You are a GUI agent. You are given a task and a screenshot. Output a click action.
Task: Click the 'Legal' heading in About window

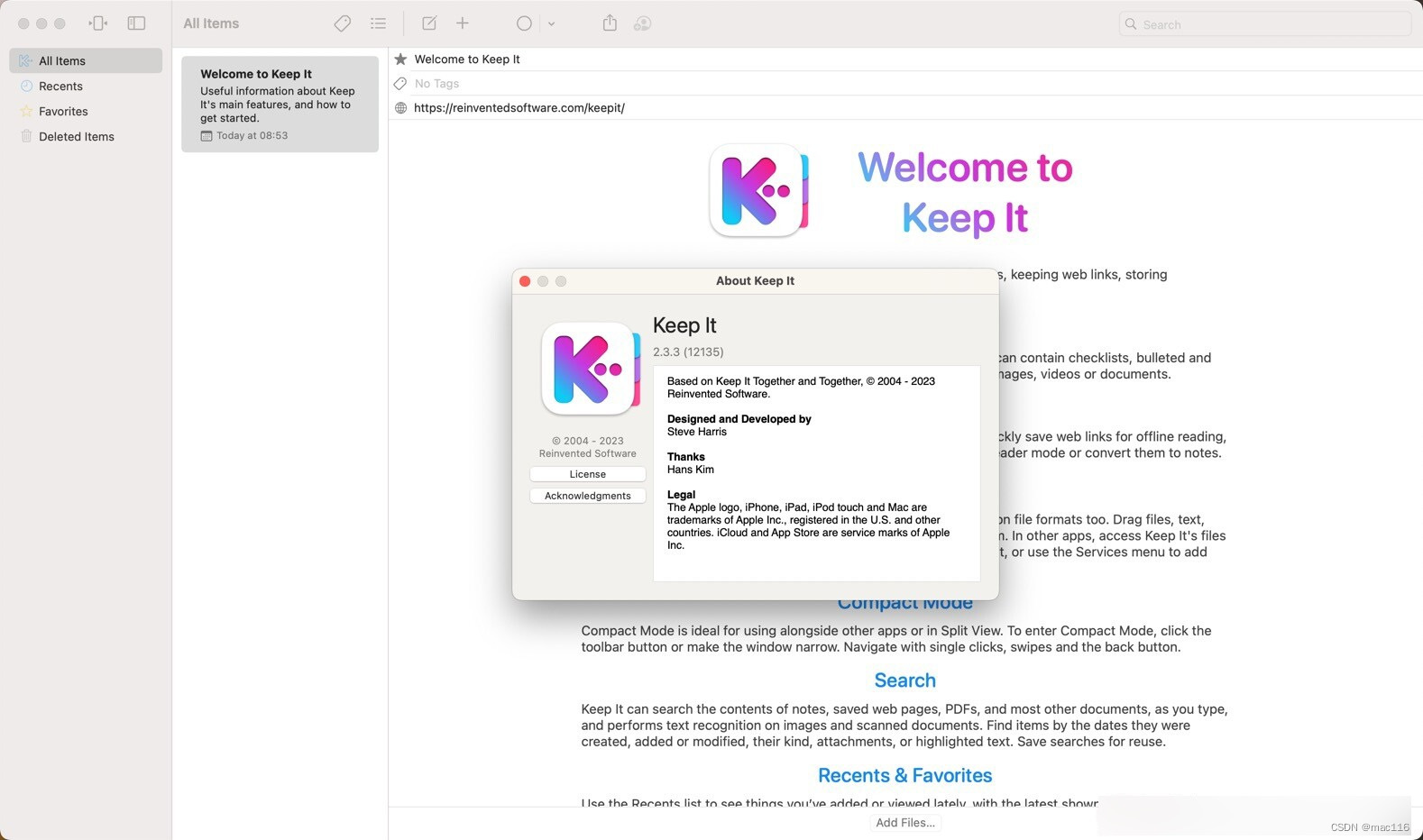pos(682,495)
